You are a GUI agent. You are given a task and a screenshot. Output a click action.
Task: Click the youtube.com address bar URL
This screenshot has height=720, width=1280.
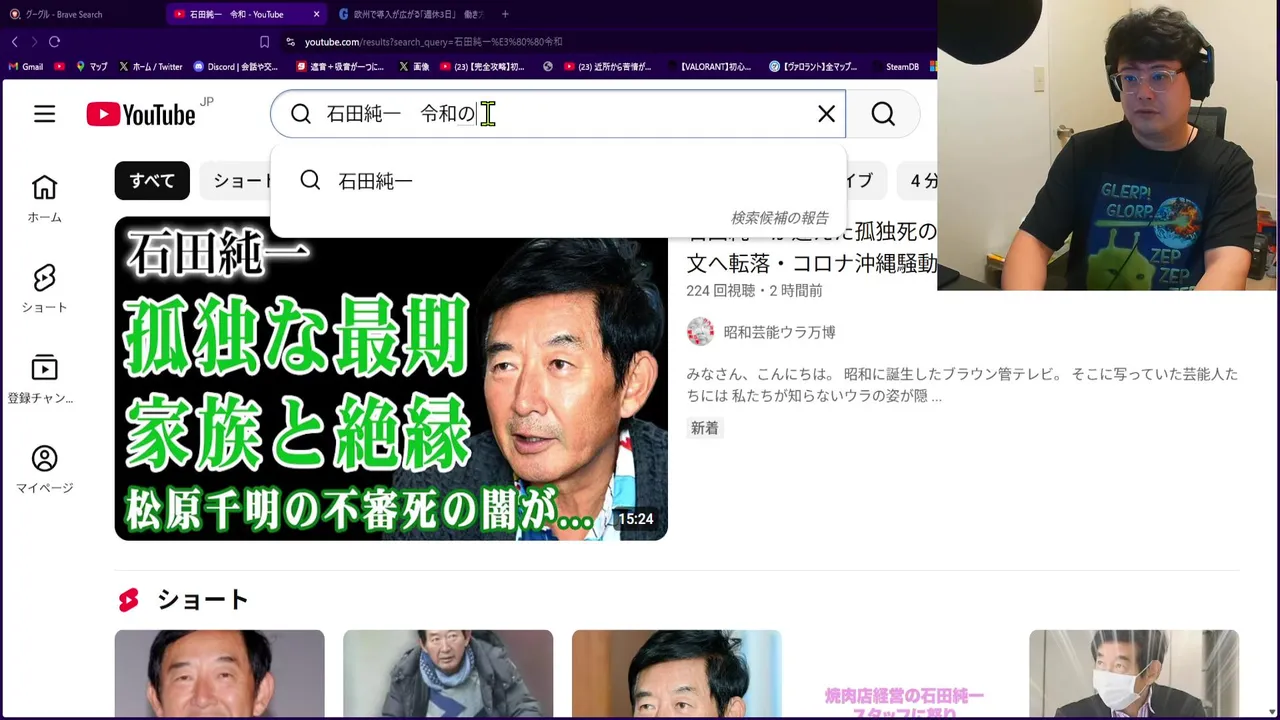(434, 42)
